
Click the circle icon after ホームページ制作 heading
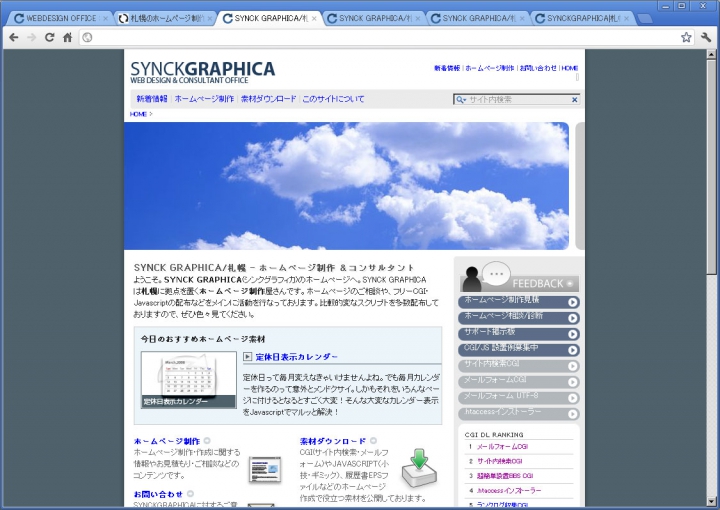207,441
